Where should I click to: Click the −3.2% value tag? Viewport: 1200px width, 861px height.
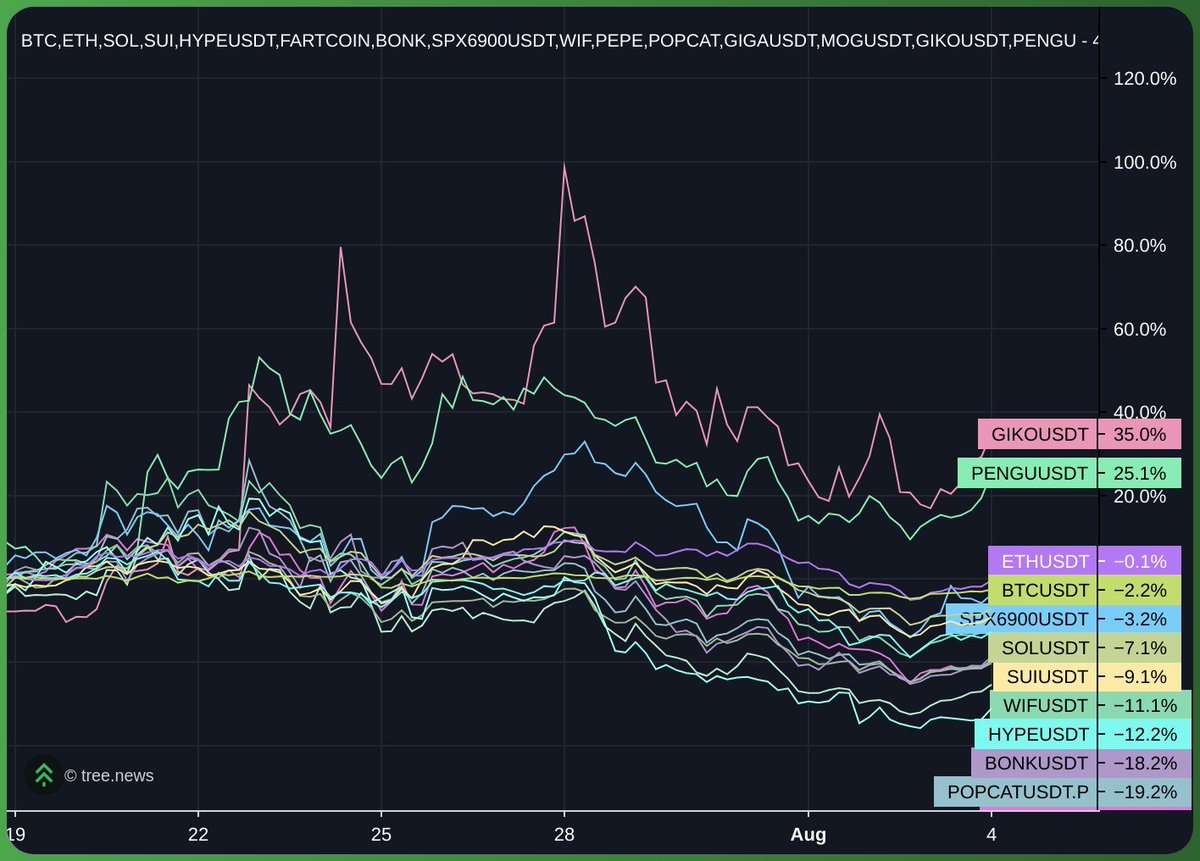point(1140,619)
